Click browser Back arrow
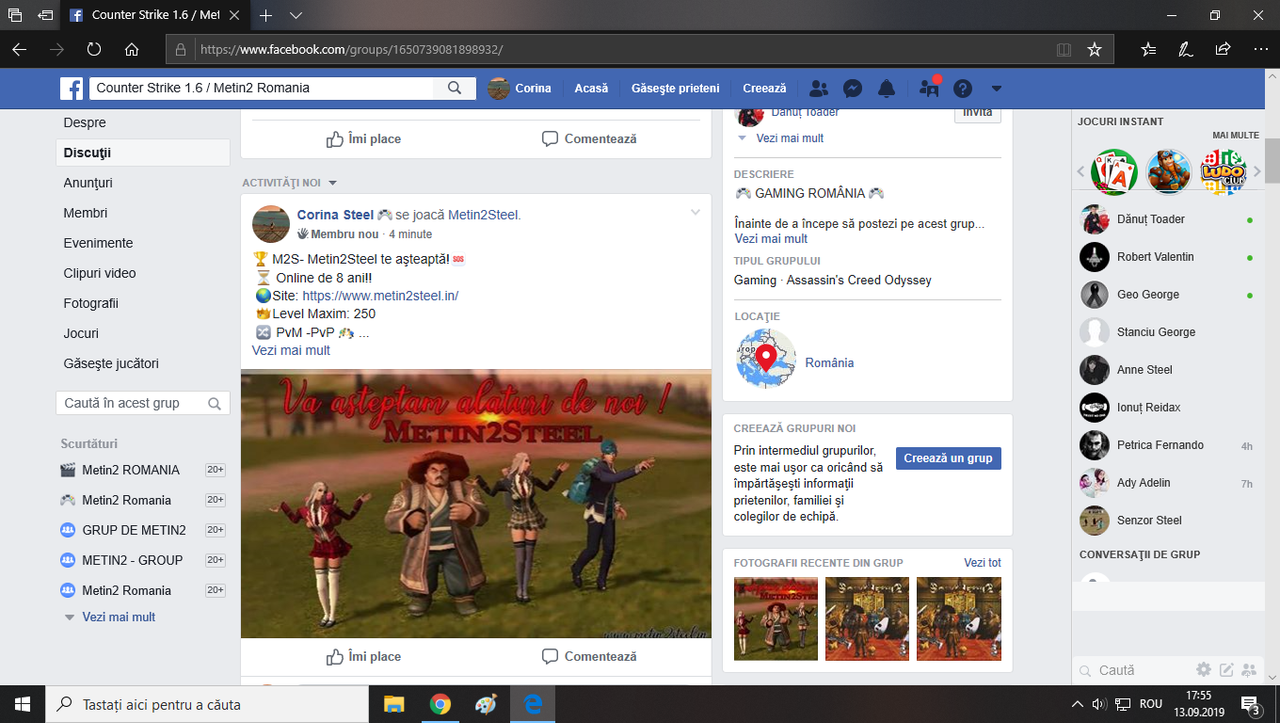Viewport: 1280px width, 723px height. click(x=19, y=49)
